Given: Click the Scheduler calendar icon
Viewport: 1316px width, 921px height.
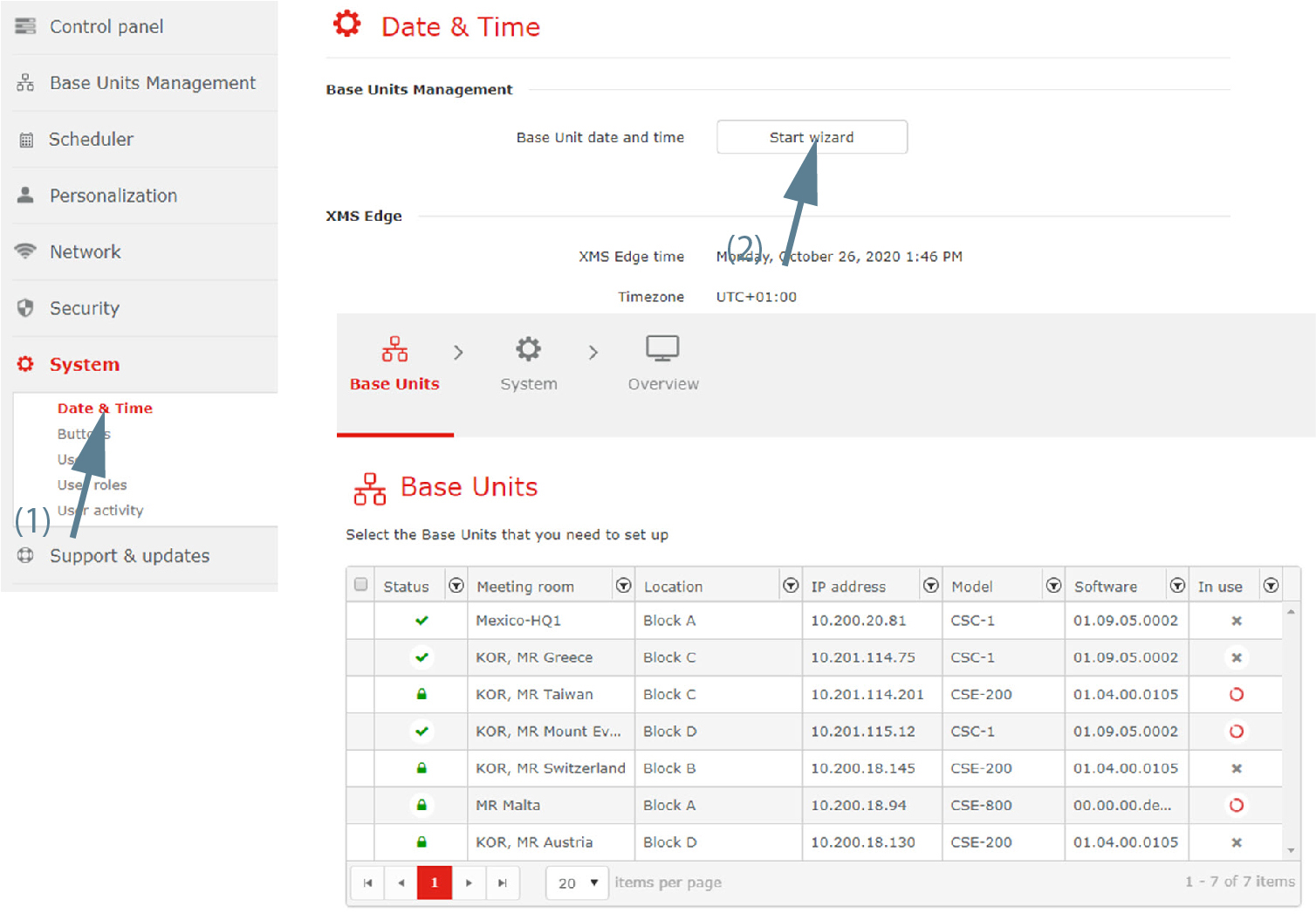Looking at the screenshot, I should (x=26, y=140).
